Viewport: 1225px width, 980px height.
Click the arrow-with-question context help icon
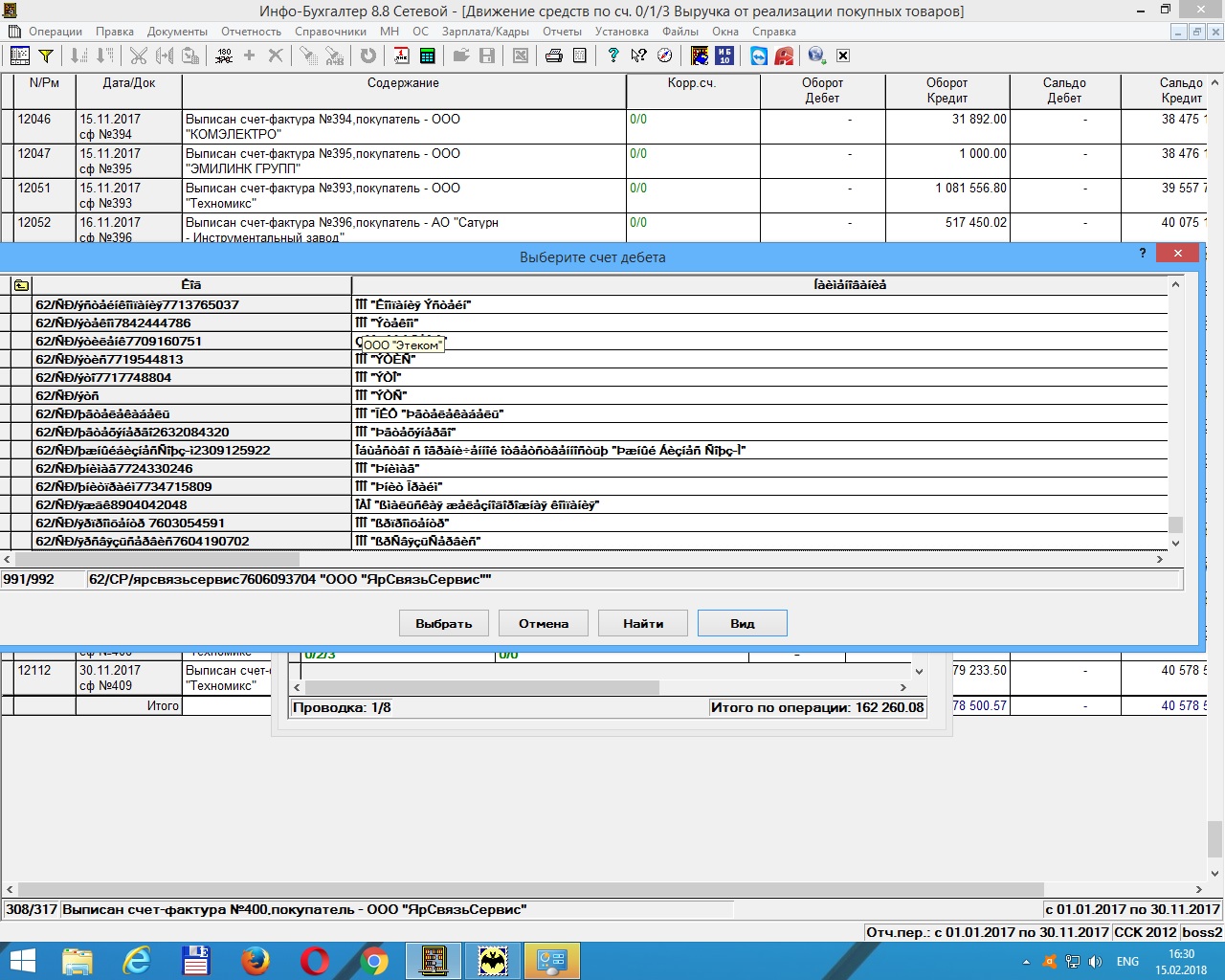pyautogui.click(x=638, y=56)
